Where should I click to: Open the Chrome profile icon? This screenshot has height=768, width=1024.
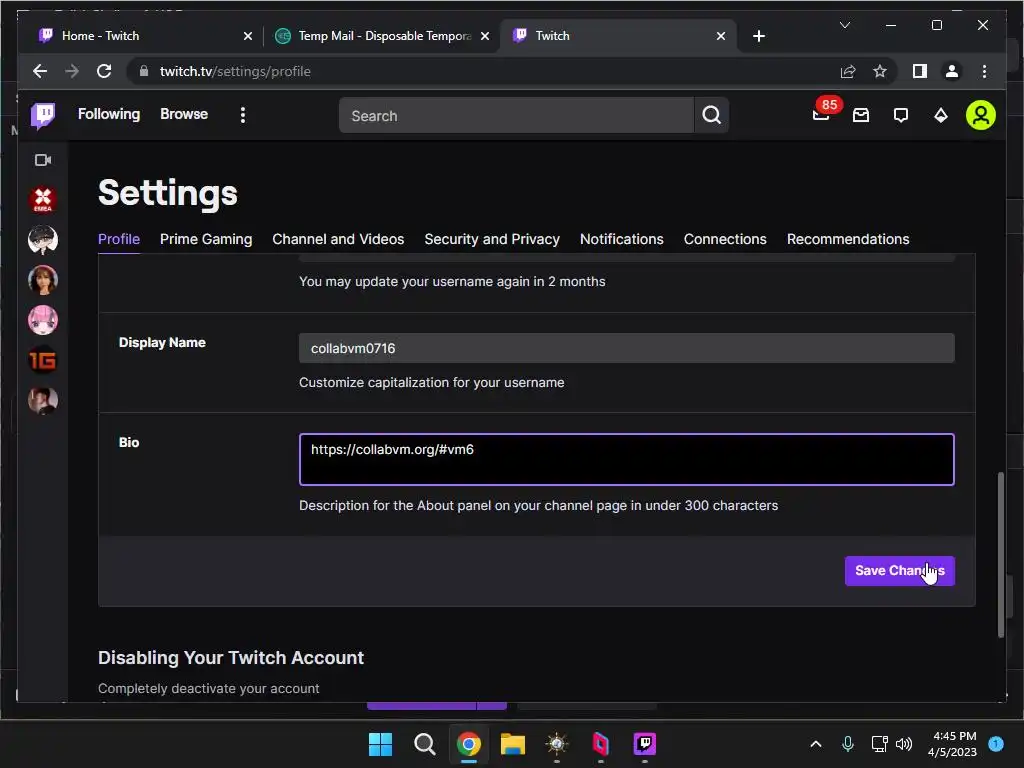pyautogui.click(x=952, y=71)
